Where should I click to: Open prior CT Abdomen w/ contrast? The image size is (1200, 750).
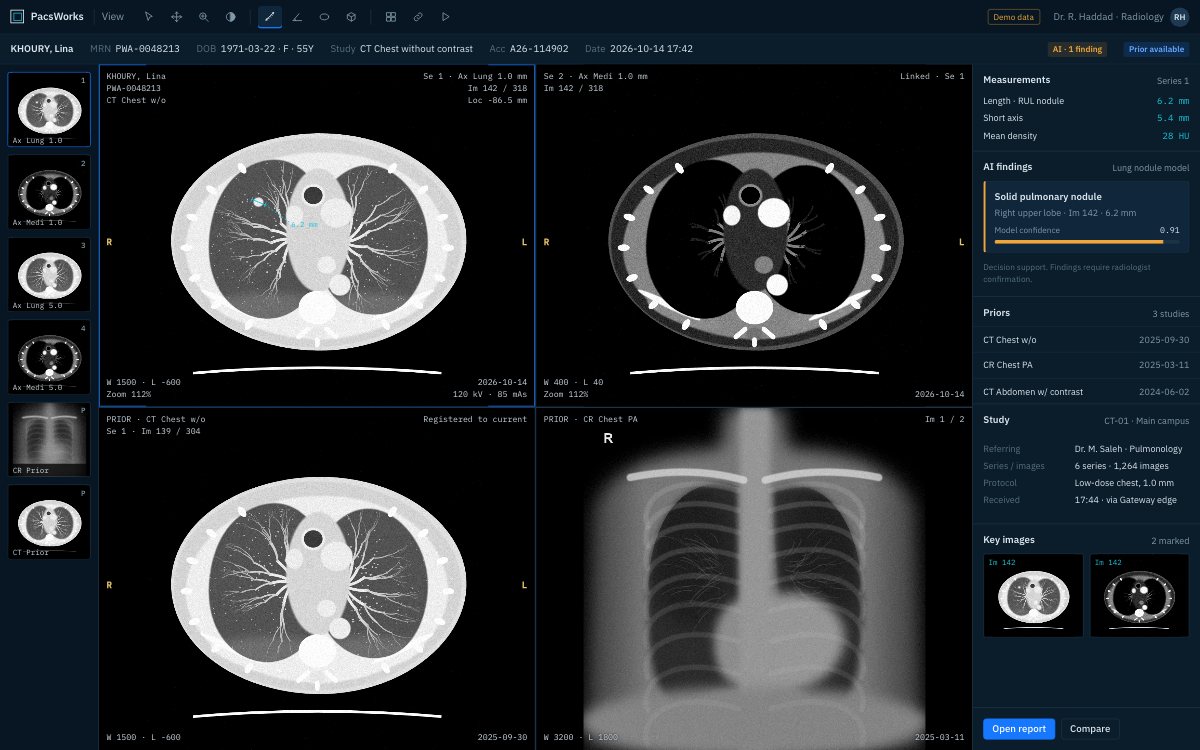[1086, 391]
